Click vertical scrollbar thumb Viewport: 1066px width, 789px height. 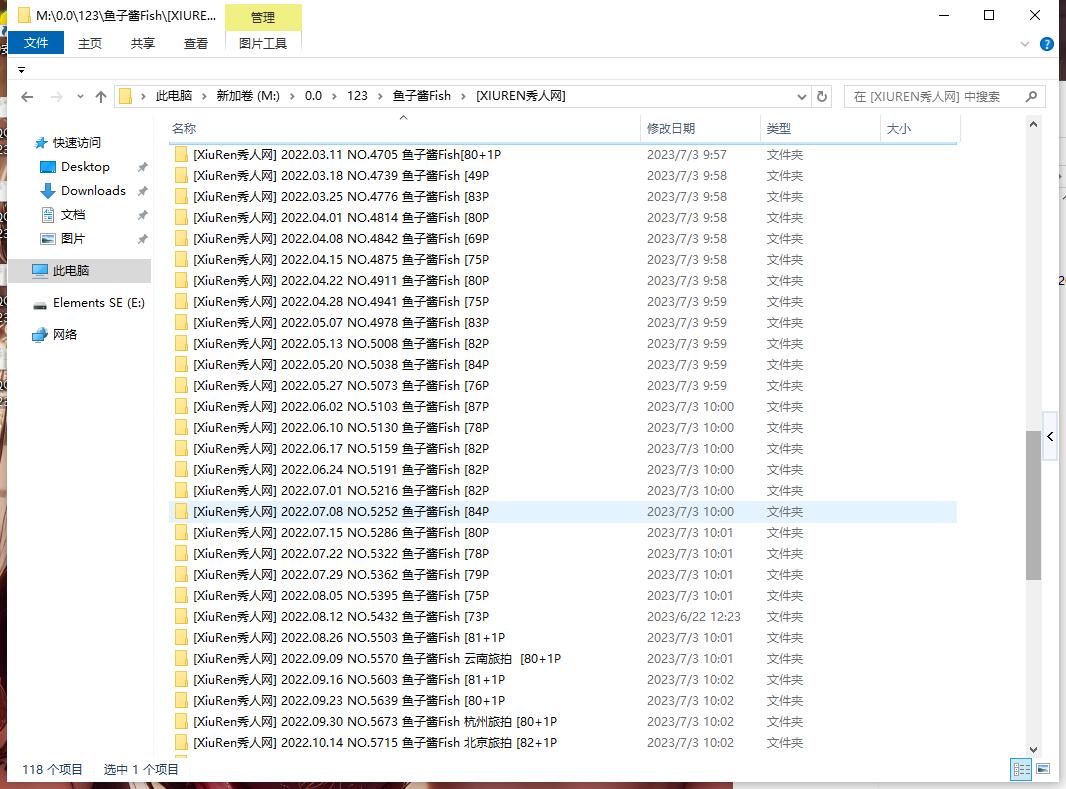1033,505
